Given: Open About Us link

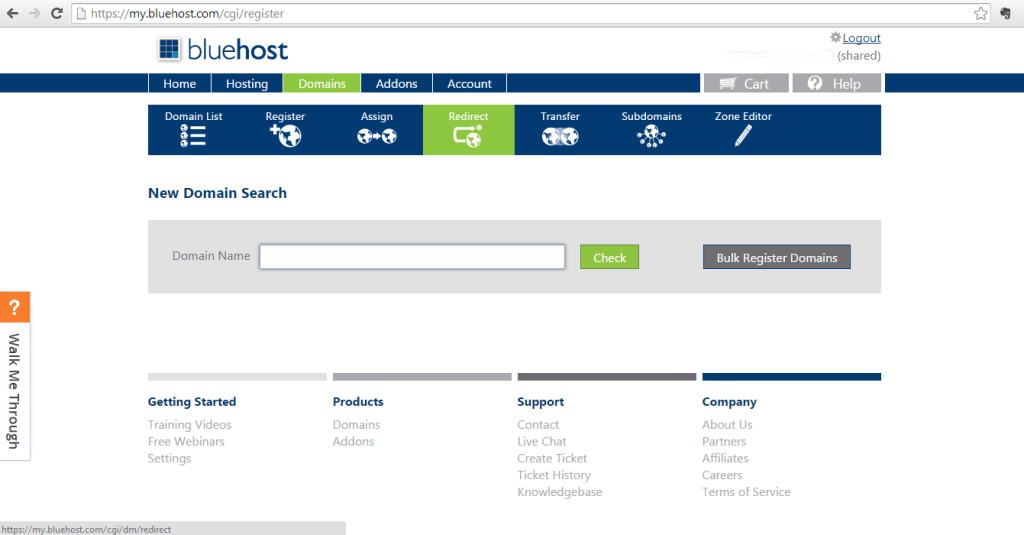Looking at the screenshot, I should pos(727,425).
